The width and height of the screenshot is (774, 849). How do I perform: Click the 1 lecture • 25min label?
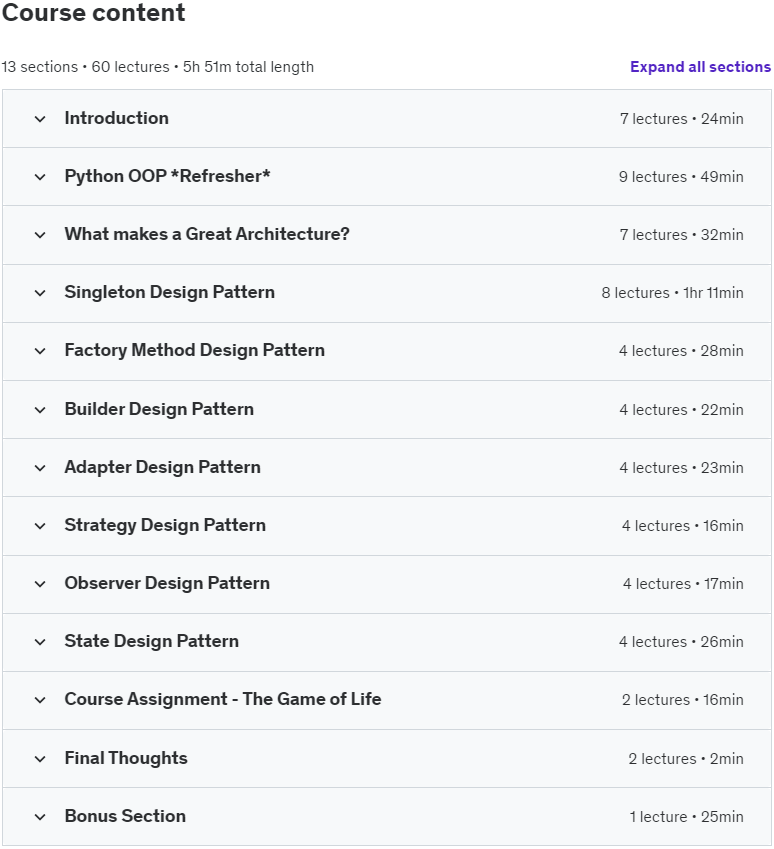686,817
